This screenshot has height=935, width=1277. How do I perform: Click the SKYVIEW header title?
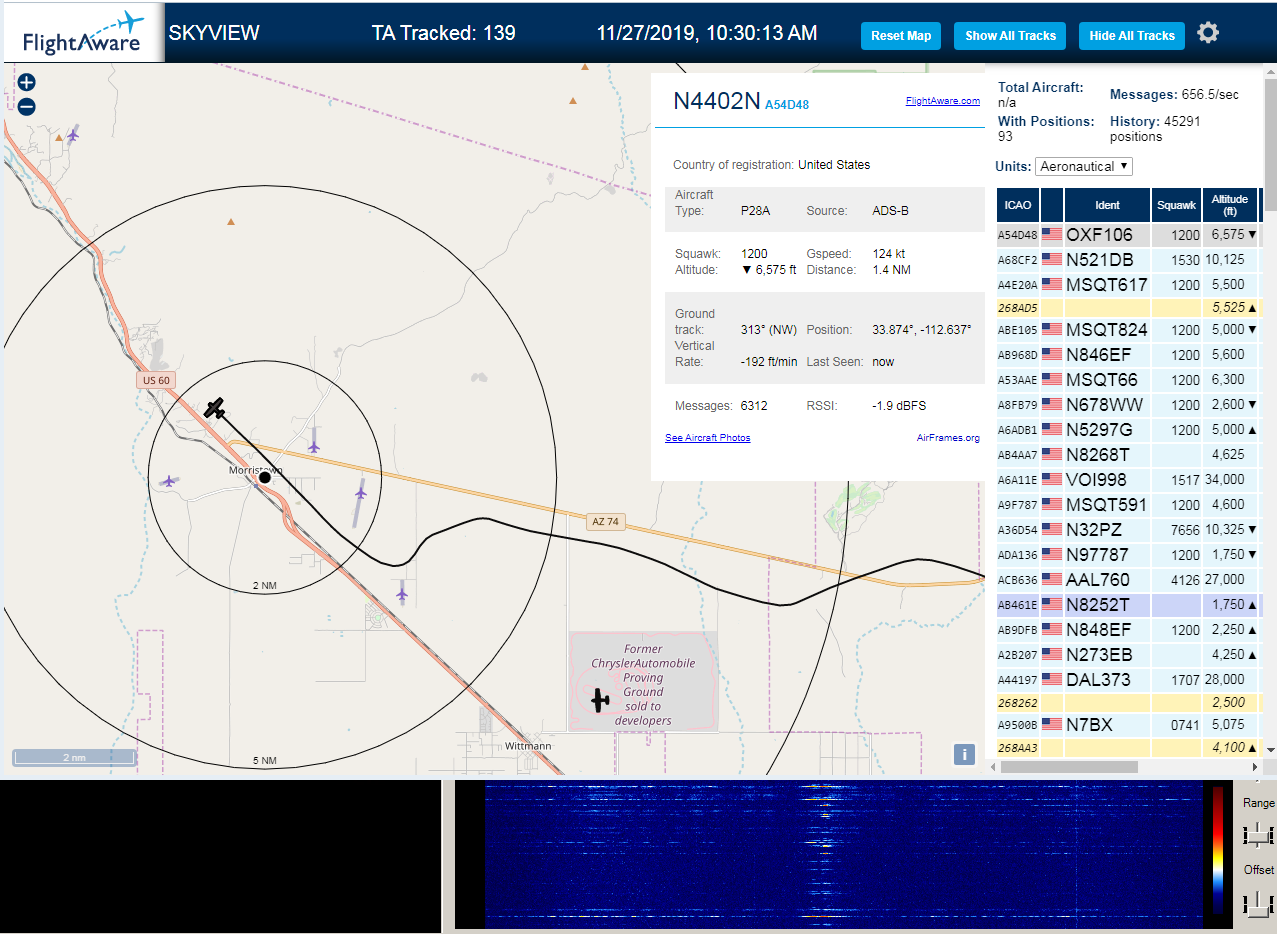click(x=214, y=33)
